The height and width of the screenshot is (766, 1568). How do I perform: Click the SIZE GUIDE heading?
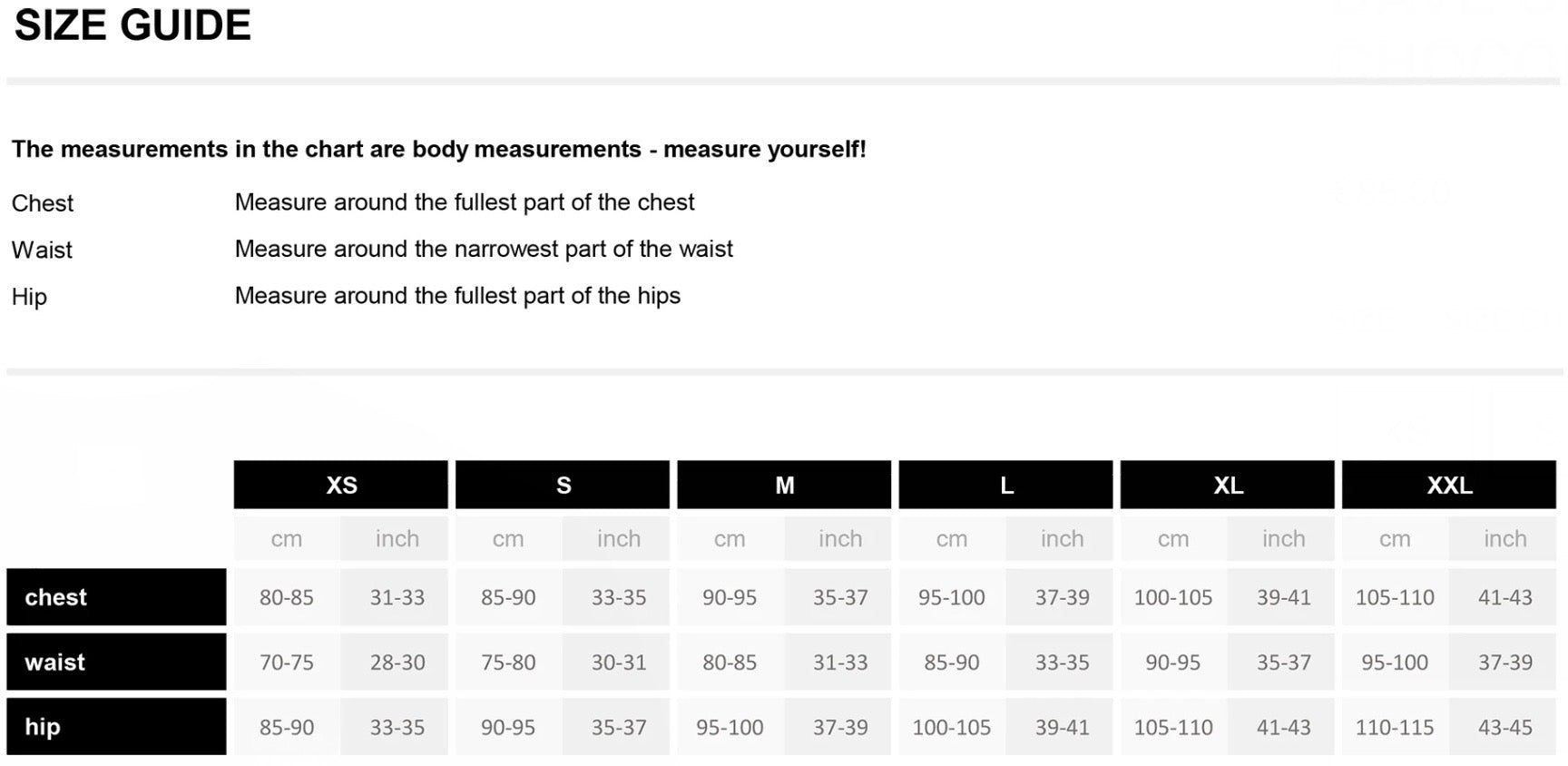point(132,25)
